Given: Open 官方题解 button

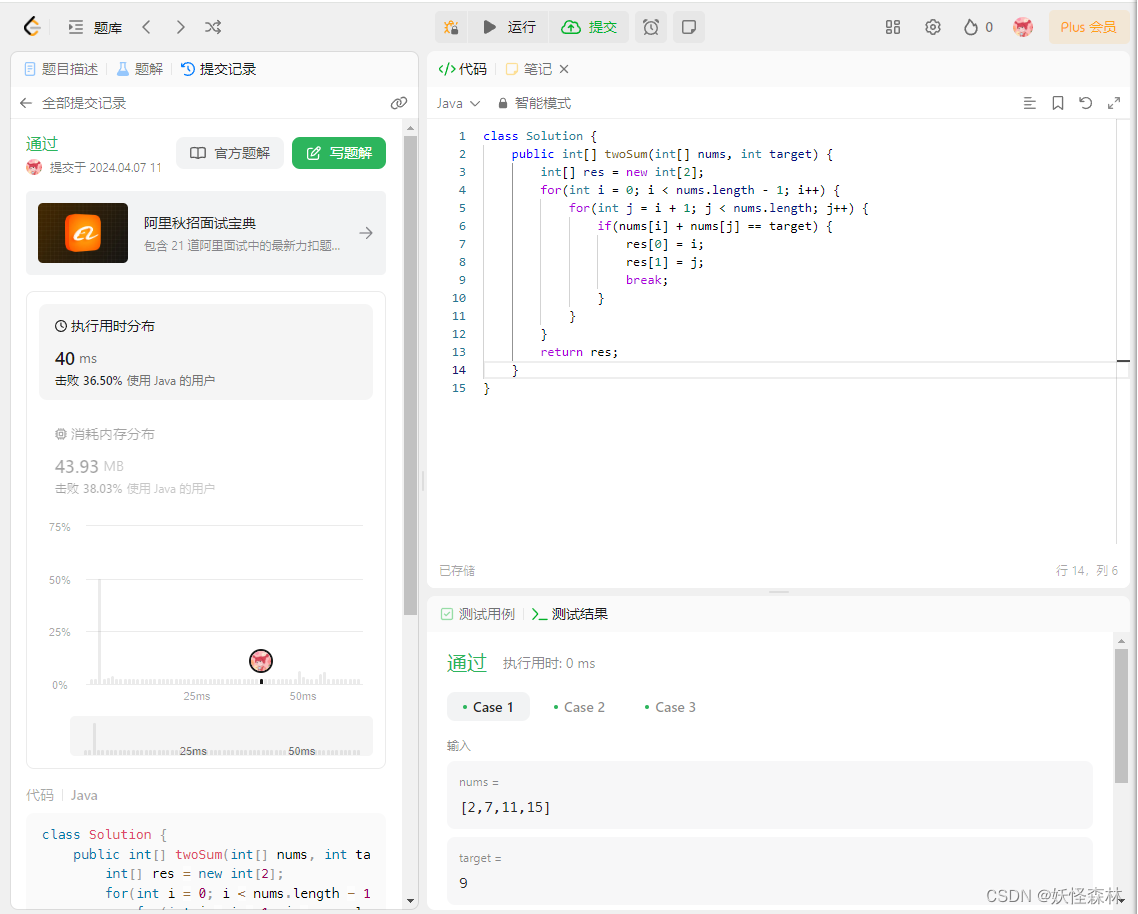Looking at the screenshot, I should (230, 153).
